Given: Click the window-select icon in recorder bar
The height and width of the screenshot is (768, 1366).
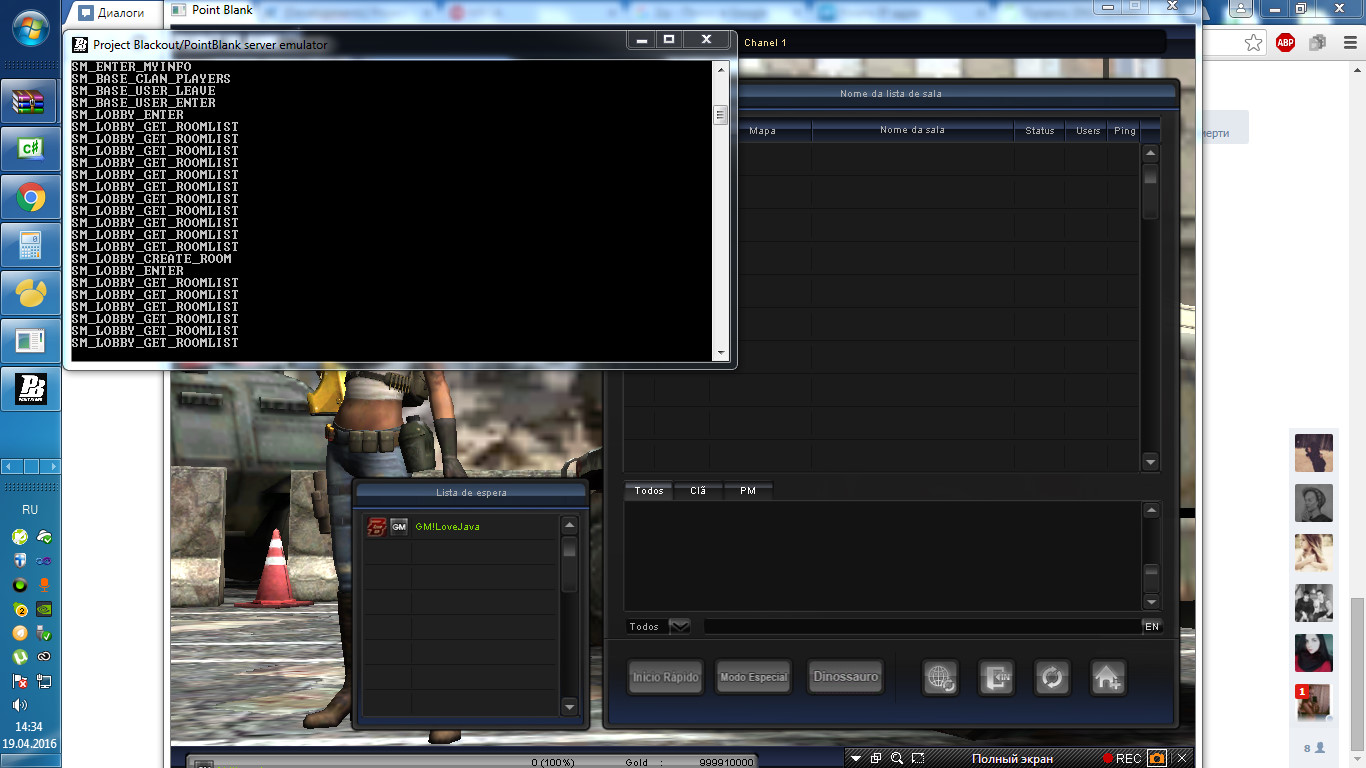Looking at the screenshot, I should (x=876, y=759).
